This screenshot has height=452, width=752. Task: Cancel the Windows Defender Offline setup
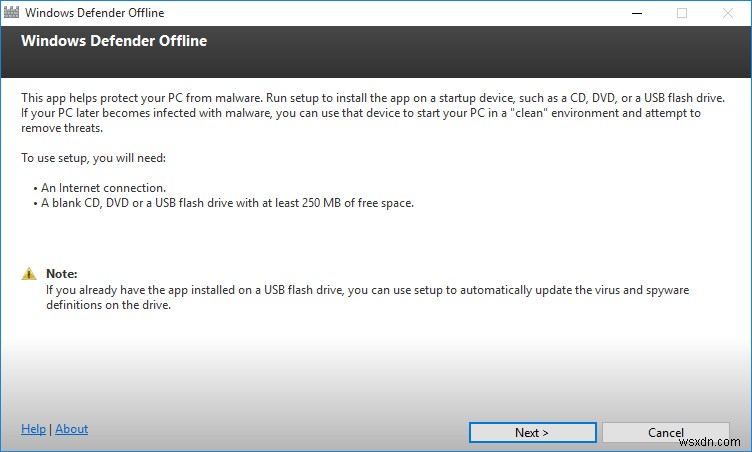point(666,432)
